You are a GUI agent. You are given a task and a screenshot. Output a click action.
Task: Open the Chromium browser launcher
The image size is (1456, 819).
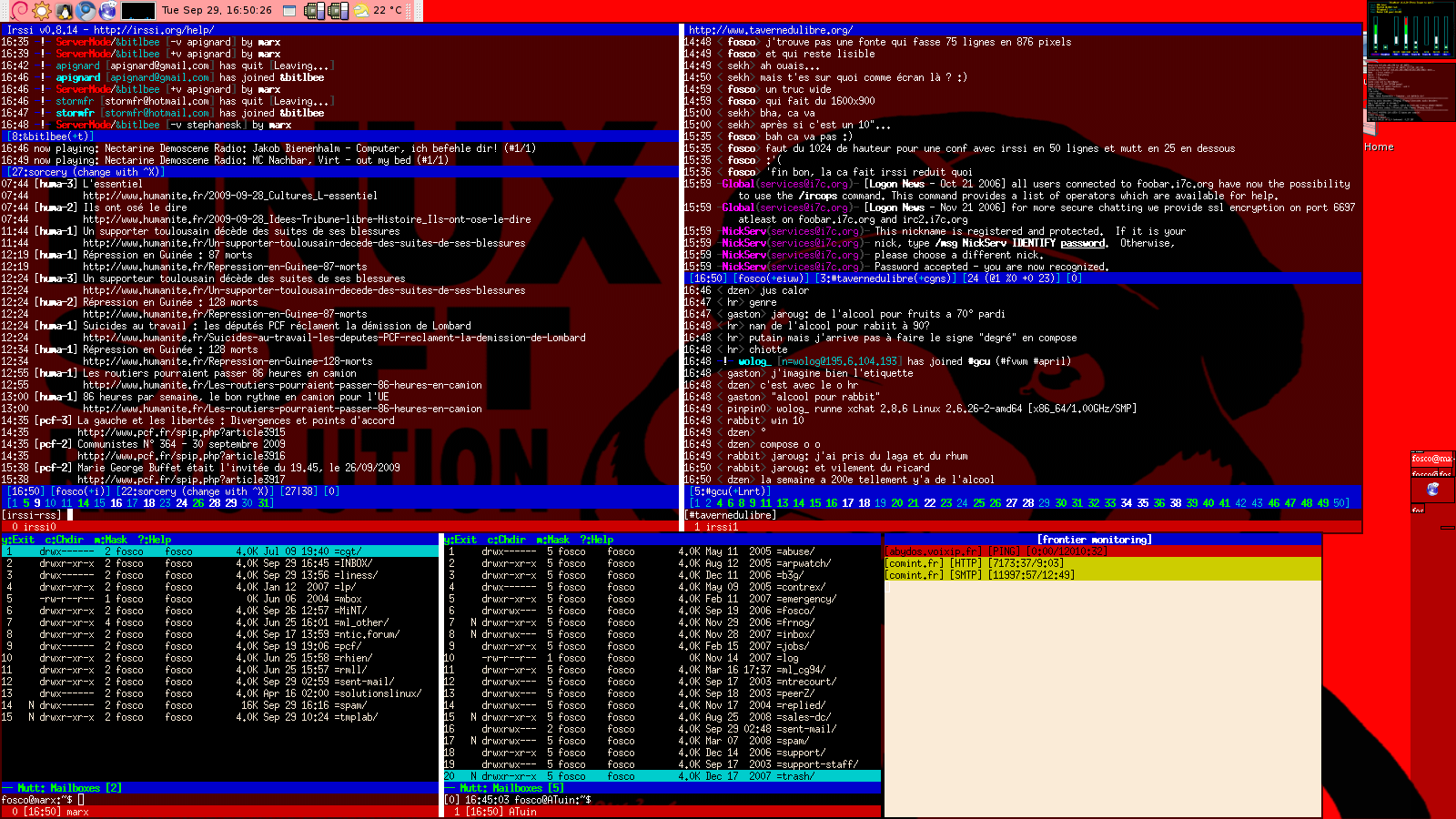[x=86, y=11]
